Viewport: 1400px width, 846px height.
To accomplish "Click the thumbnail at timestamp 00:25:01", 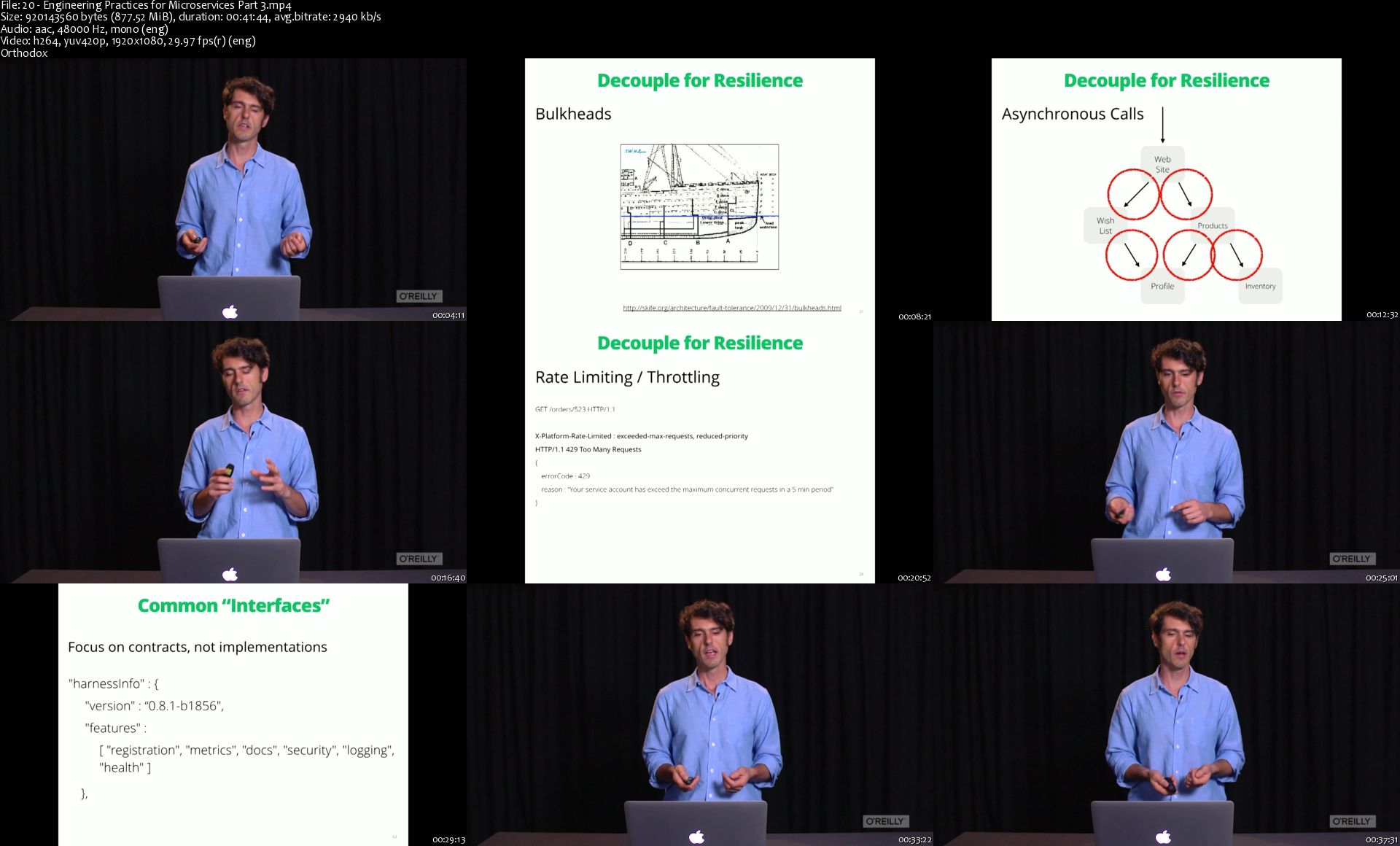I will [x=1167, y=452].
